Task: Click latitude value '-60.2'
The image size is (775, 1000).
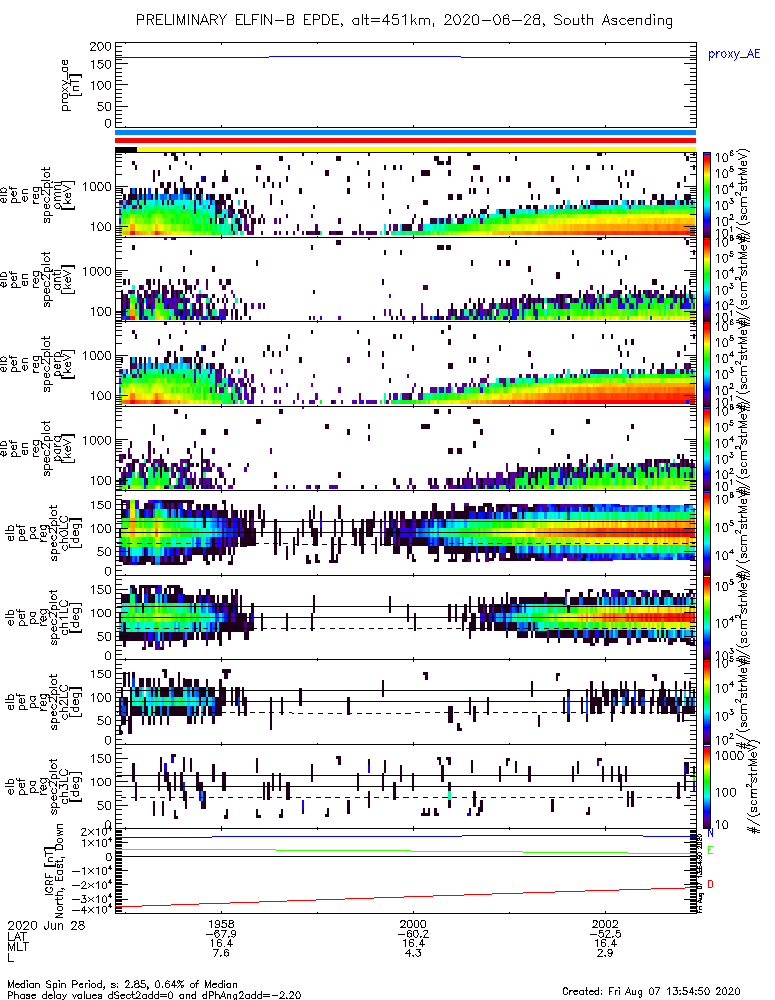Action: coord(413,934)
